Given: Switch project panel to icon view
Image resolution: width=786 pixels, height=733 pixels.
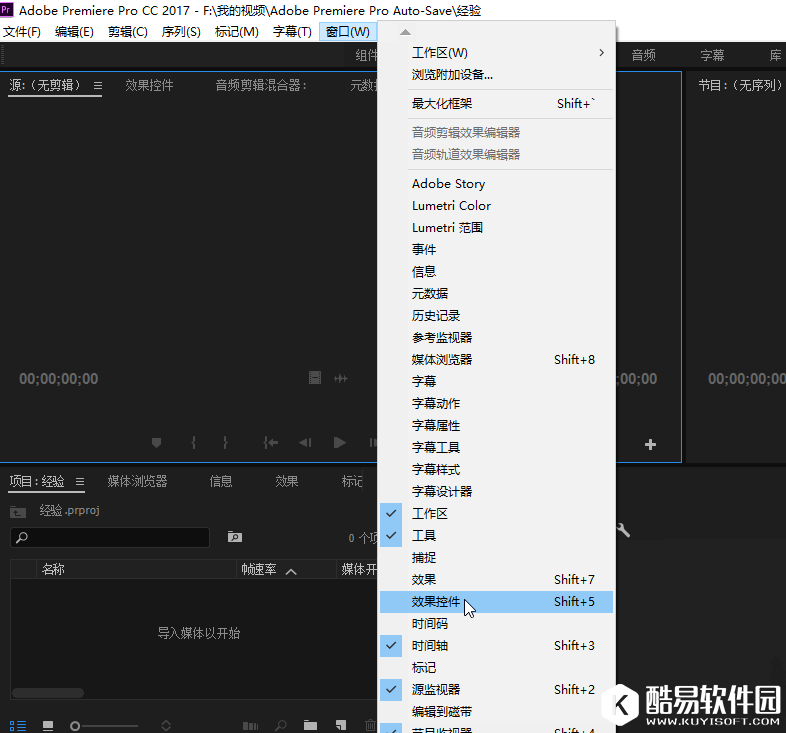Looking at the screenshot, I should pyautogui.click(x=48, y=725).
